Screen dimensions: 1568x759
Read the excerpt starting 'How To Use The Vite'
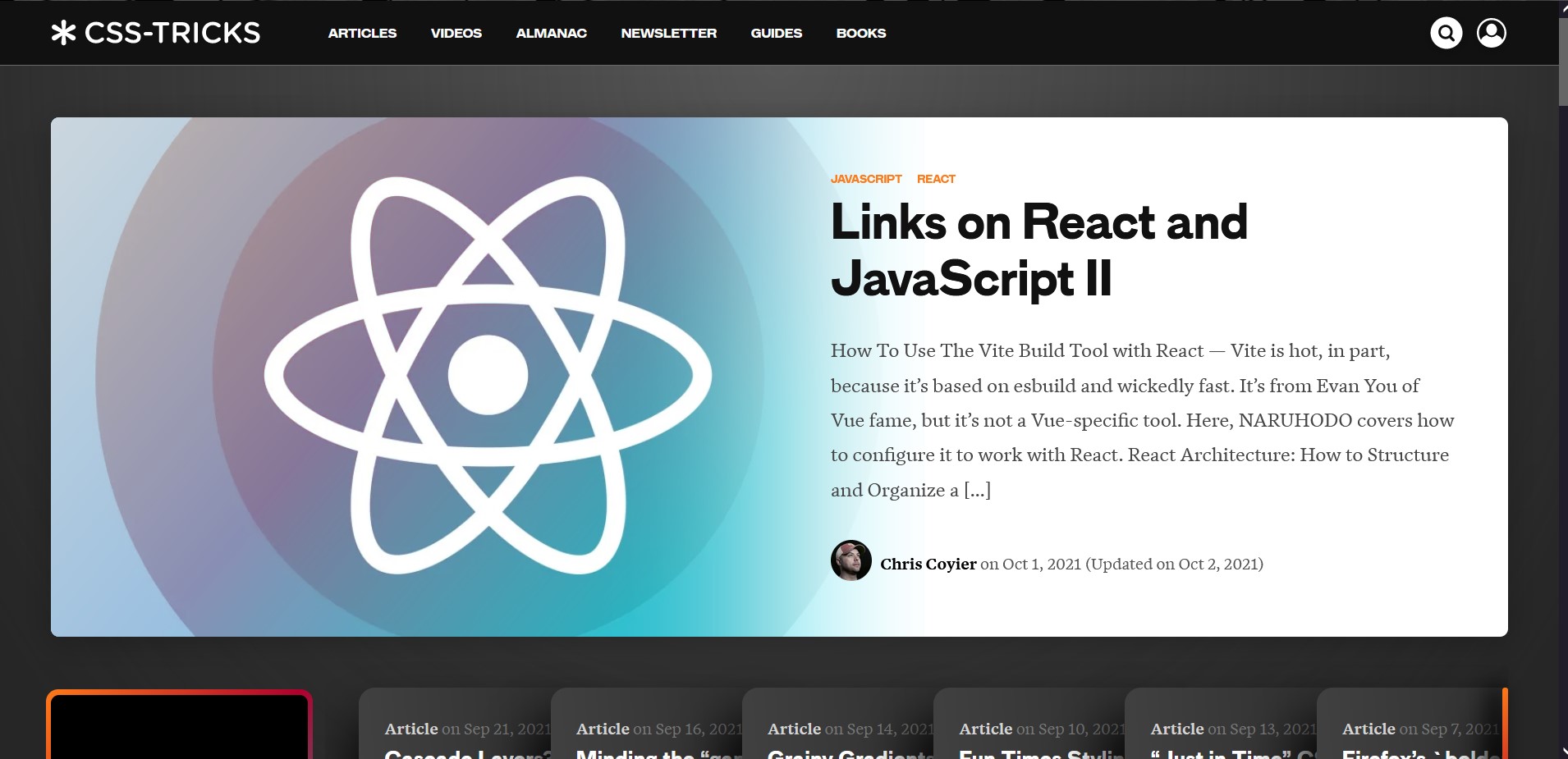[1143, 420]
